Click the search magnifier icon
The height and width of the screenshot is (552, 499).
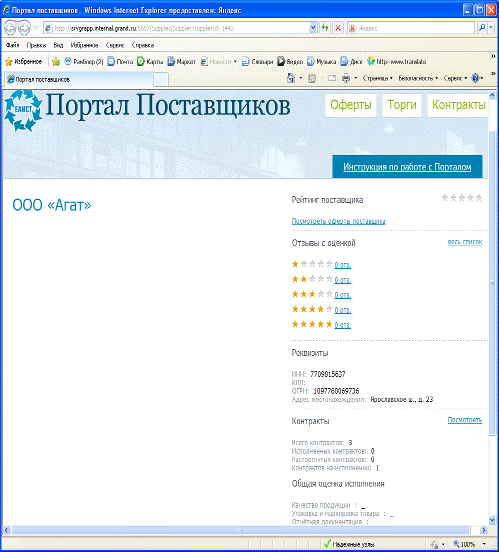click(482, 27)
